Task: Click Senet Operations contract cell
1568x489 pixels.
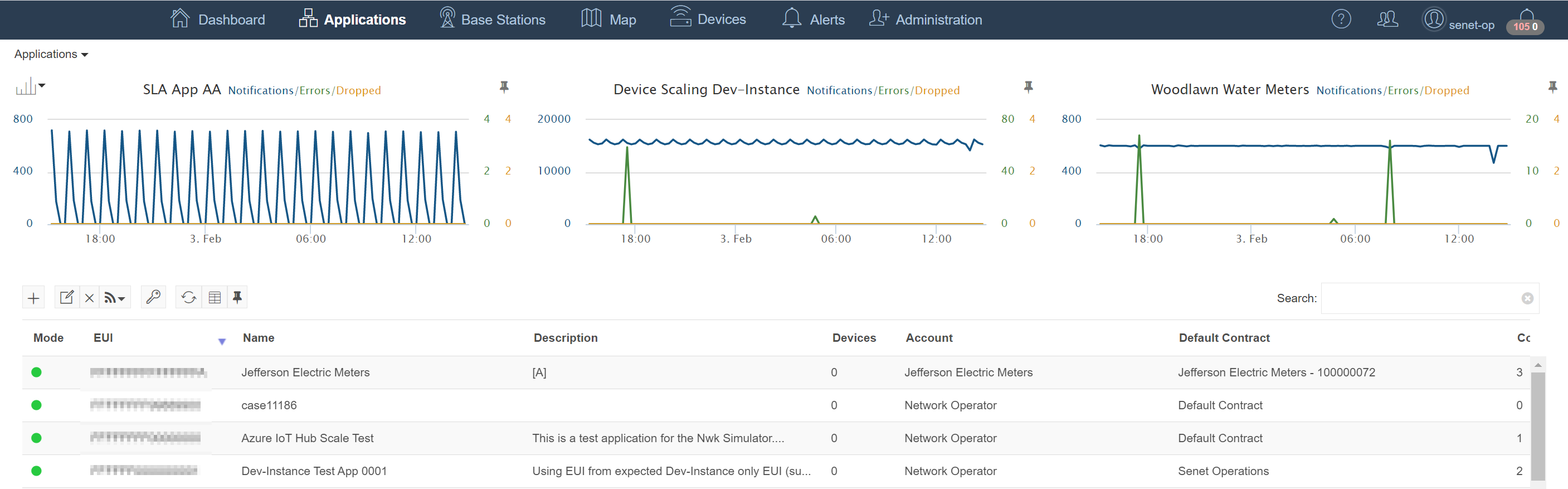Action: (x=1224, y=471)
